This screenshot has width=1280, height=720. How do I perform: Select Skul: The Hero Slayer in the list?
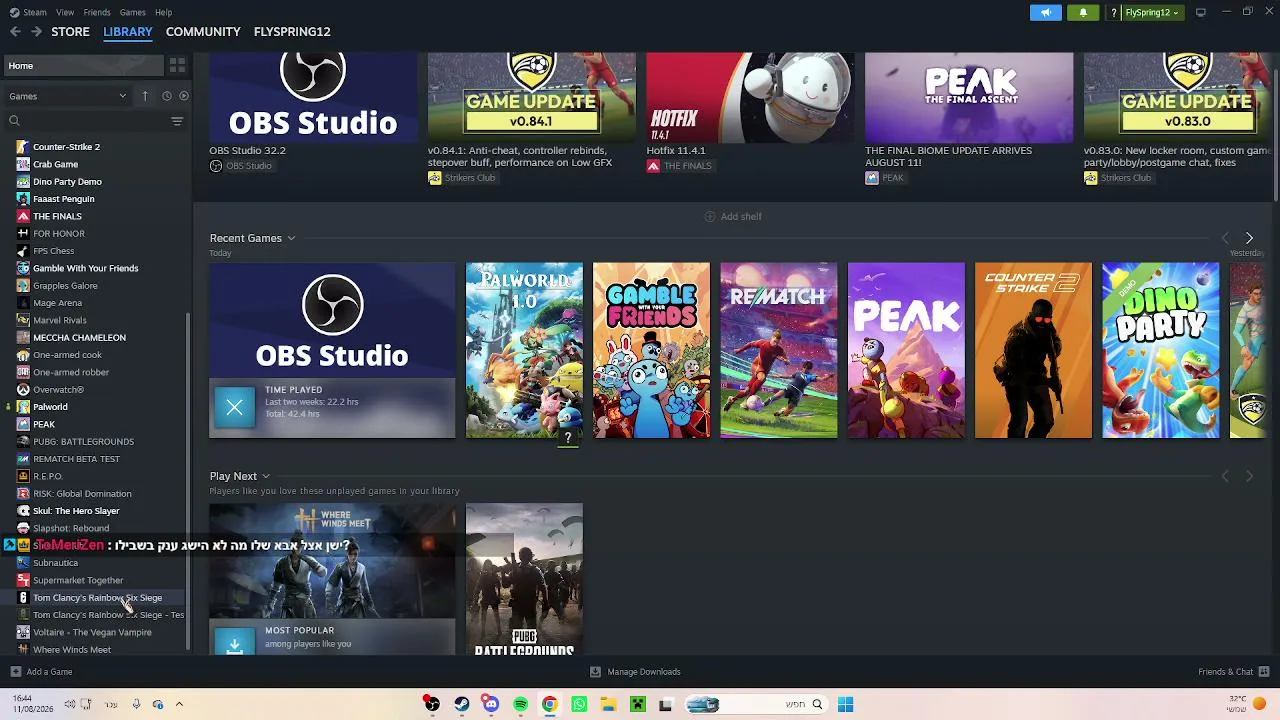click(76, 511)
